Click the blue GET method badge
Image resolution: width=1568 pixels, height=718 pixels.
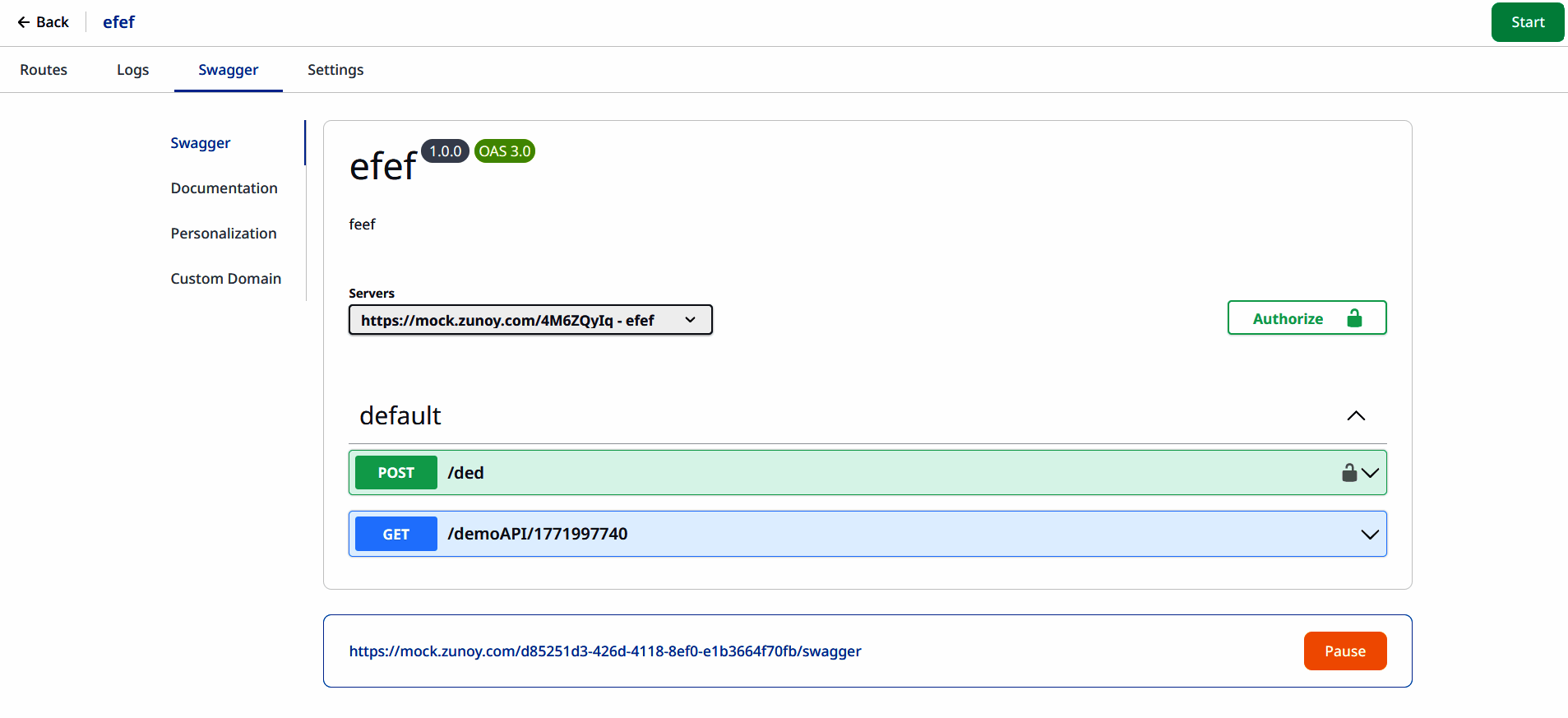click(x=396, y=535)
